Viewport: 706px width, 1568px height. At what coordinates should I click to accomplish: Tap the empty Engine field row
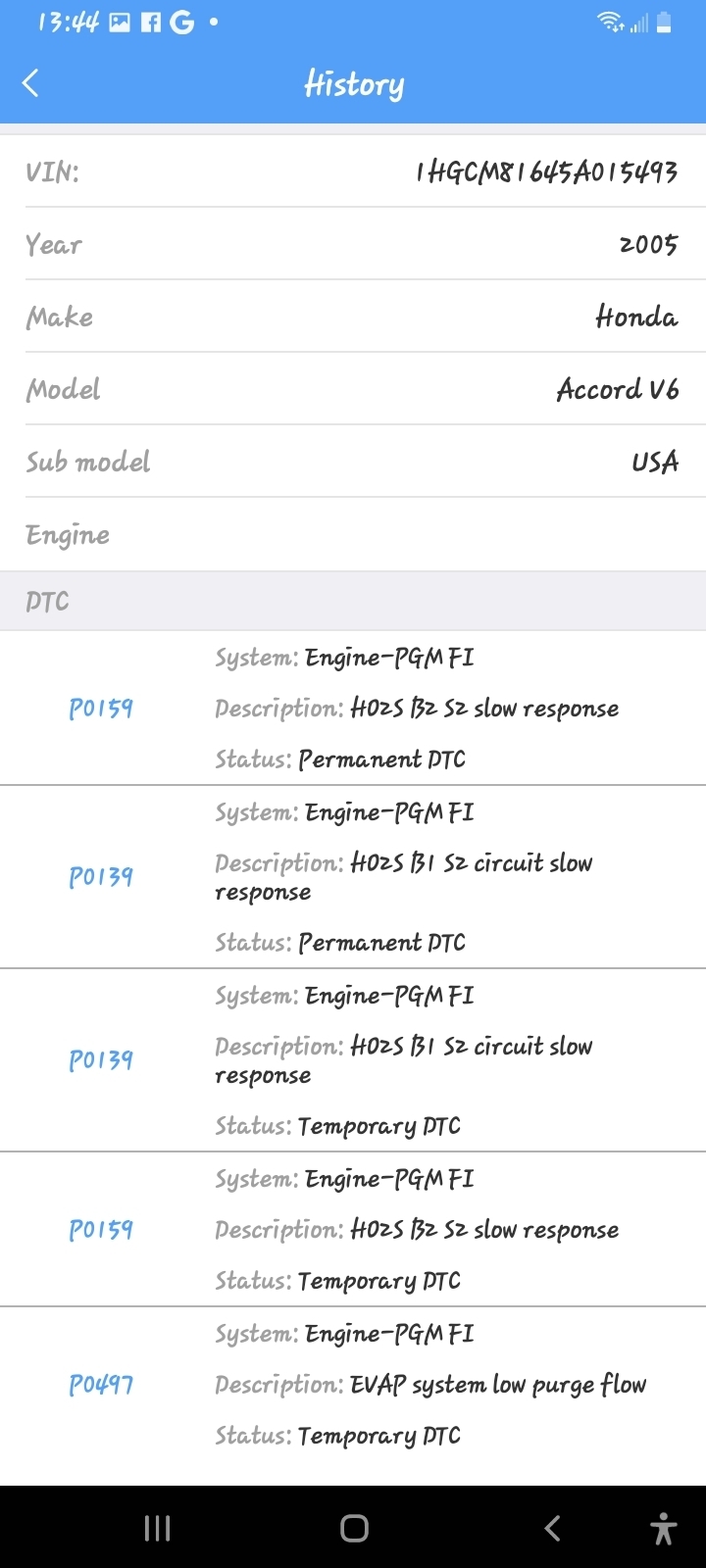(353, 534)
